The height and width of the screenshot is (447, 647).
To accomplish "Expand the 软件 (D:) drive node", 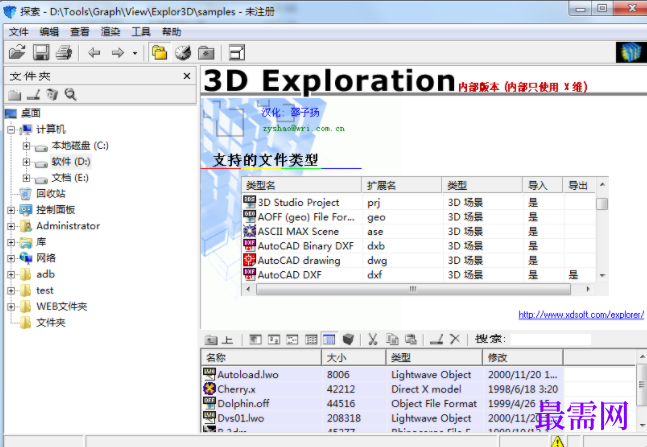I will pos(26,162).
